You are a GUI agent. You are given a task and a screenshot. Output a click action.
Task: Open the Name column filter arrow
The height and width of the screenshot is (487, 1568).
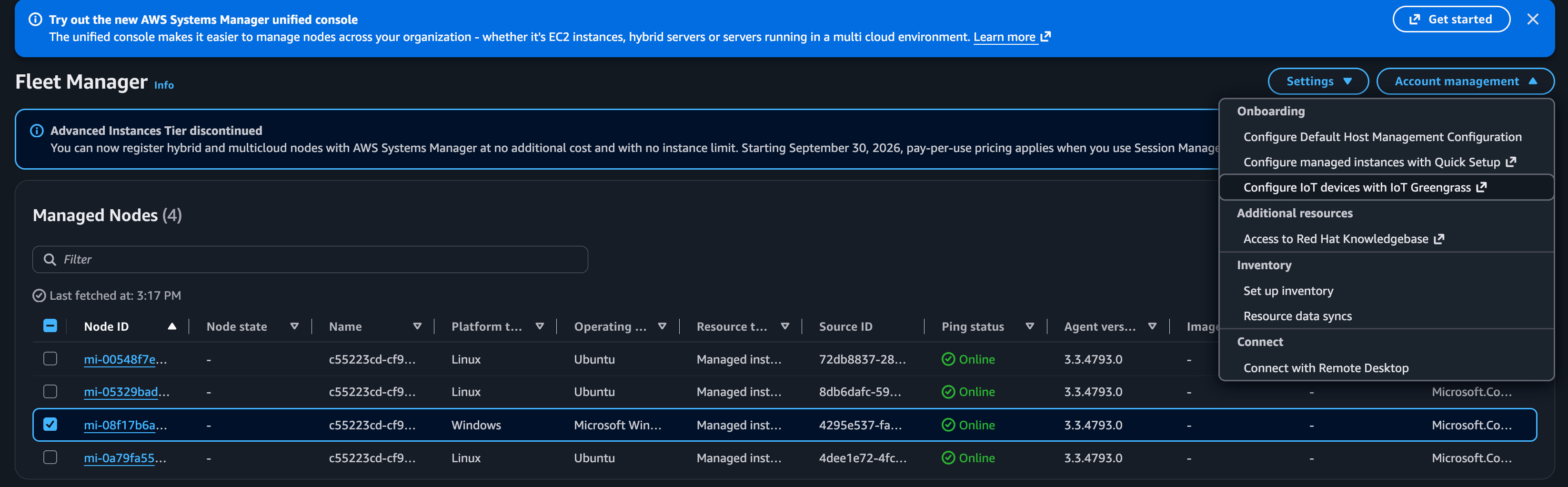click(418, 327)
